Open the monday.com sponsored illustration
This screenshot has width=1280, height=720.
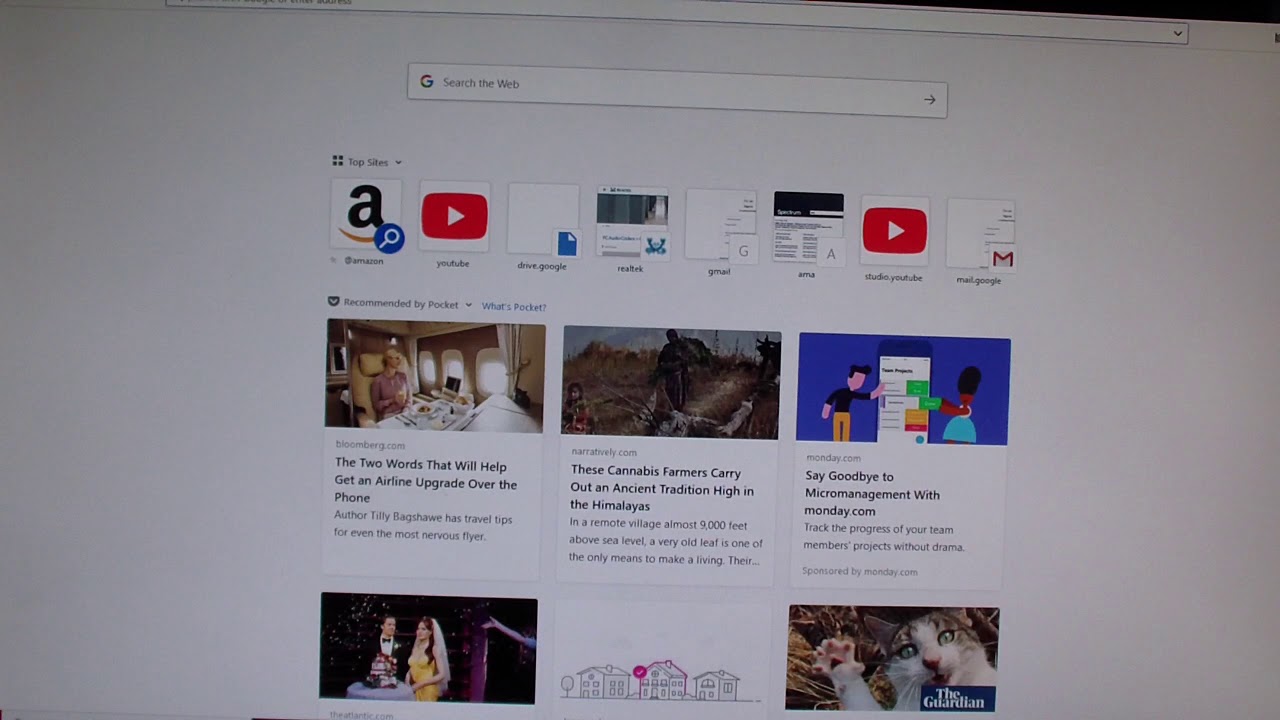click(x=903, y=390)
